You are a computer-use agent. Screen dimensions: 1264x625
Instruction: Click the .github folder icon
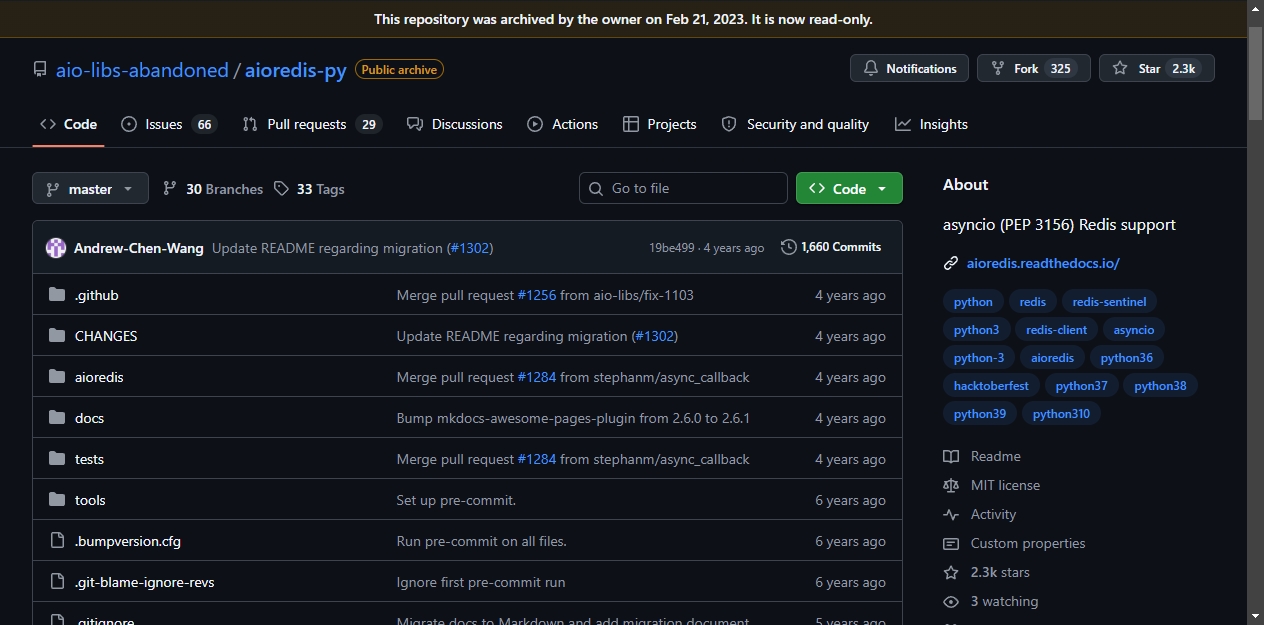(56, 295)
